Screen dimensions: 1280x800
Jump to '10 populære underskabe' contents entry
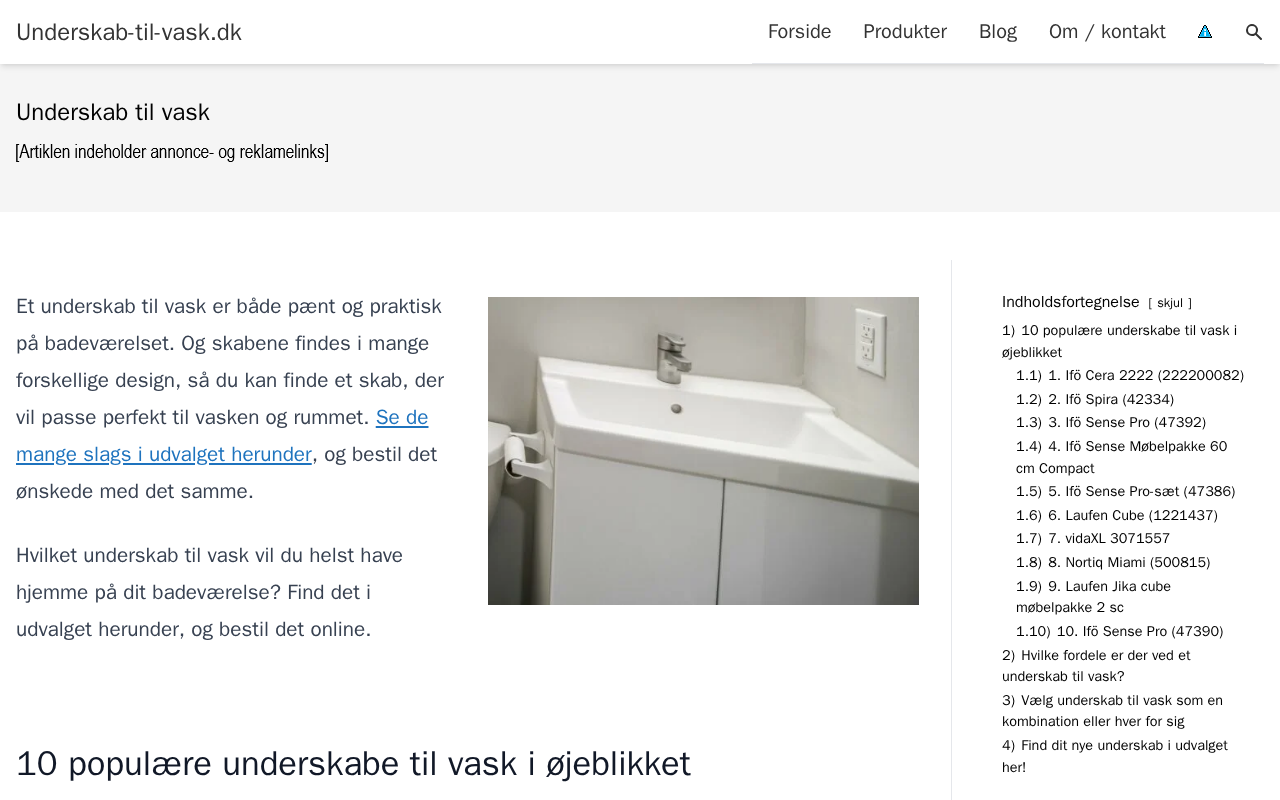click(x=1119, y=341)
